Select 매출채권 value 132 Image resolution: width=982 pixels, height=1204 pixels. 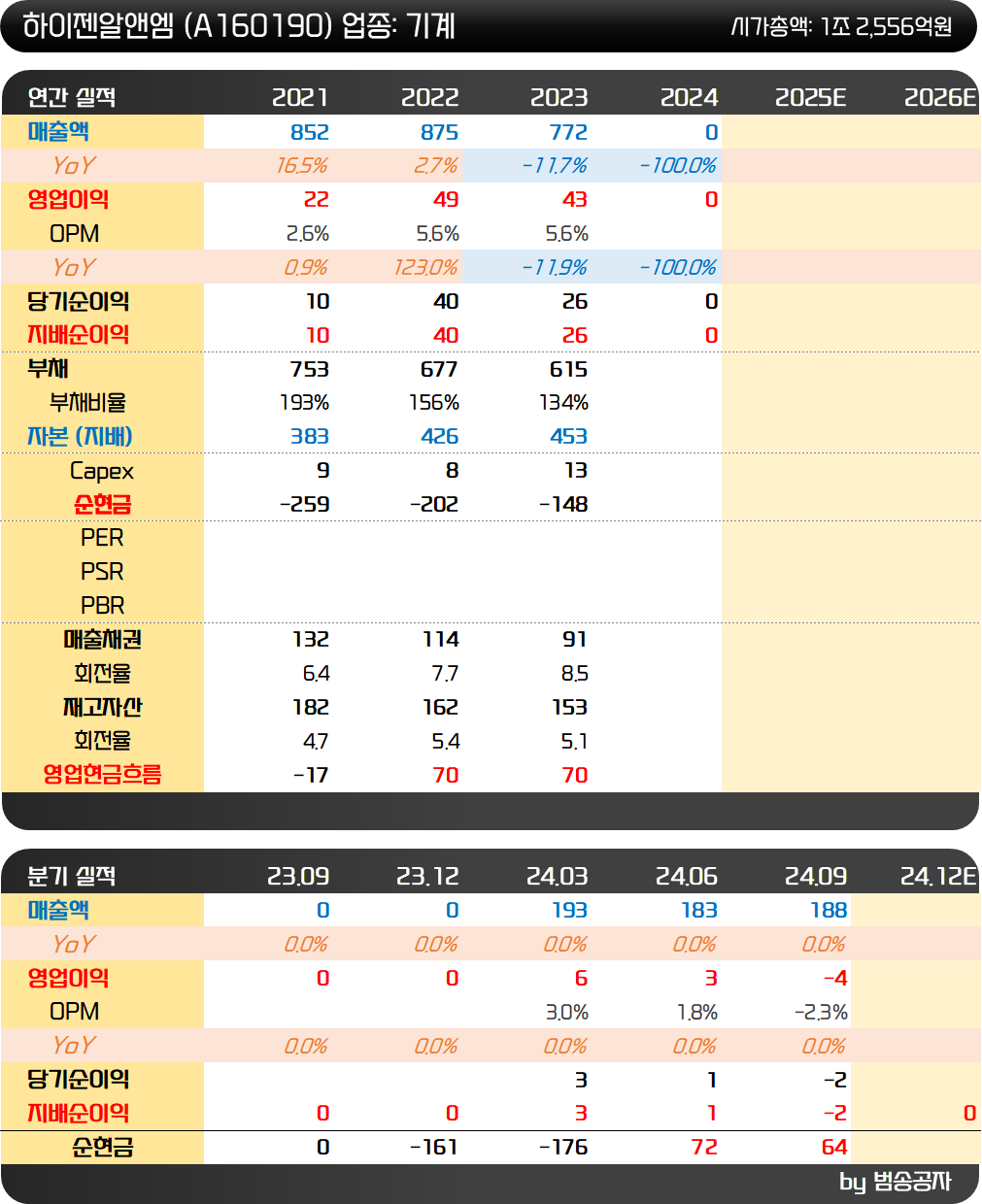311,640
